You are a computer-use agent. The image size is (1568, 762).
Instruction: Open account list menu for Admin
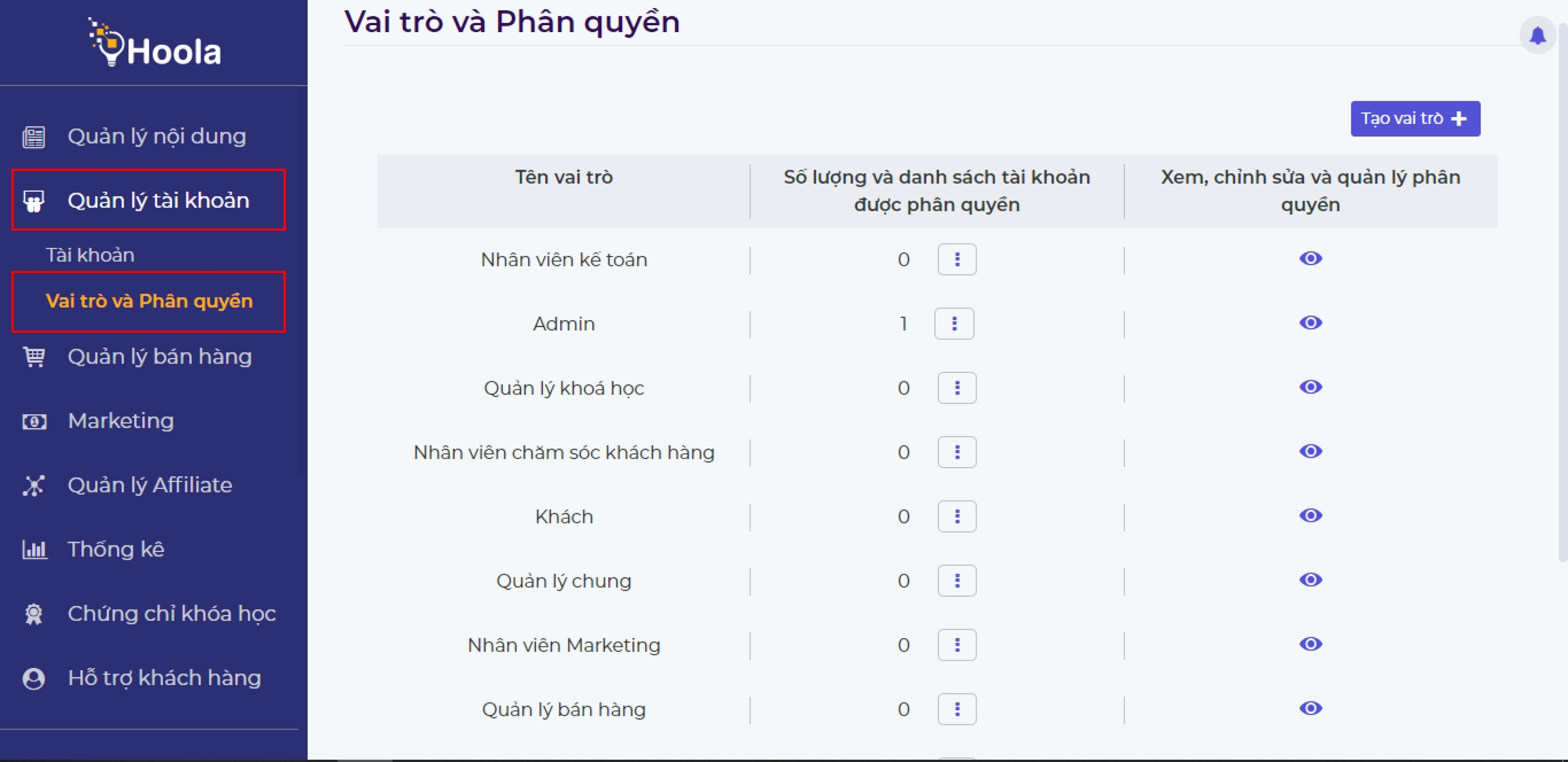[x=954, y=323]
